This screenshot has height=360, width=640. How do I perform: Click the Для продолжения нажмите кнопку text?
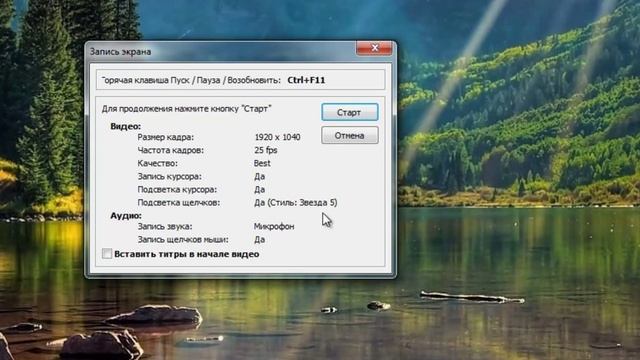(187, 109)
